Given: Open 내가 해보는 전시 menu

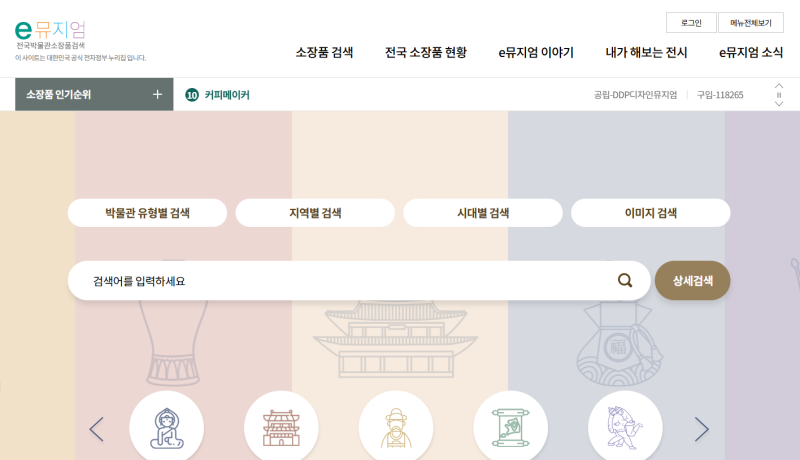Looking at the screenshot, I should (646, 53).
